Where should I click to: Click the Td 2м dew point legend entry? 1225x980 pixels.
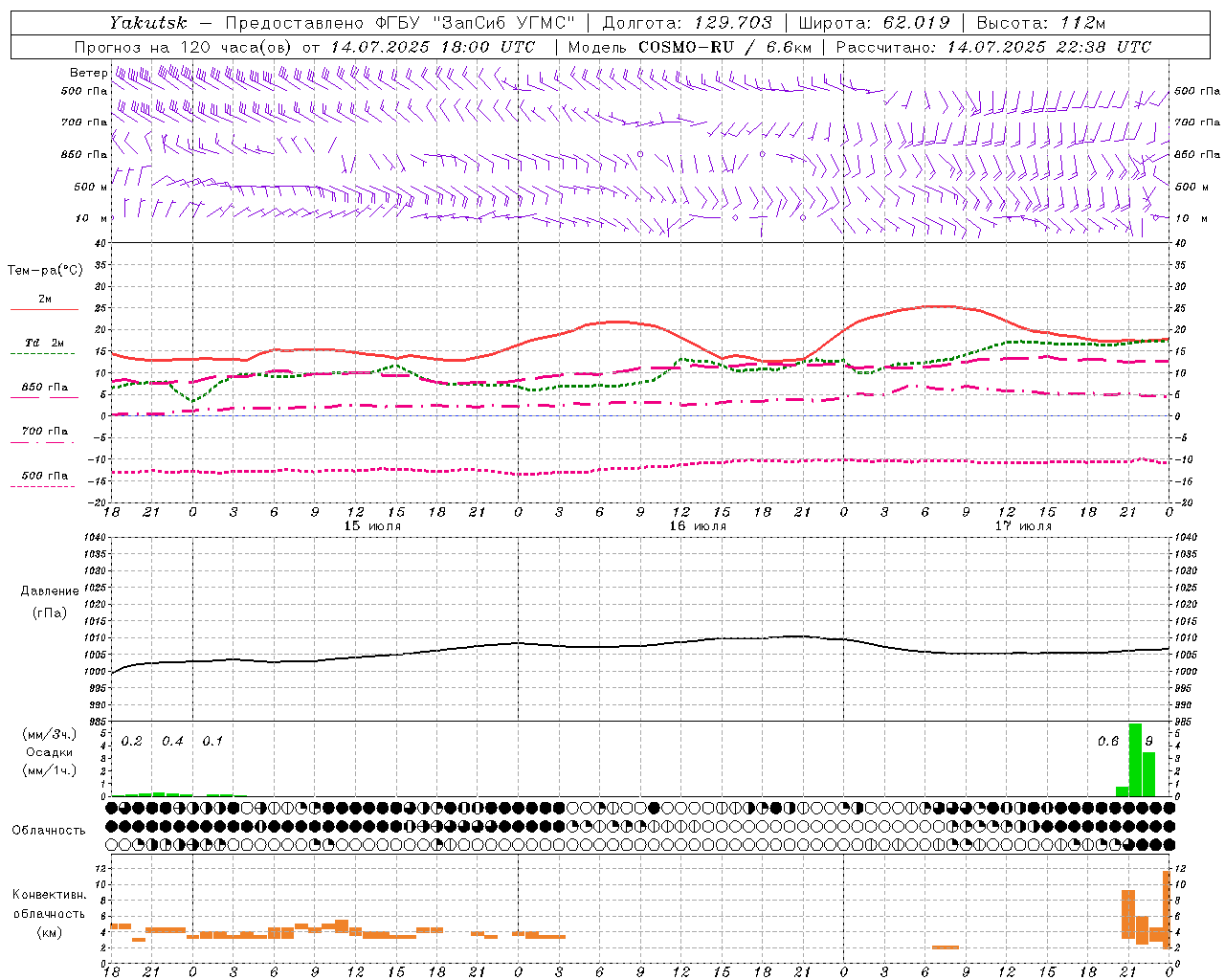click(x=44, y=343)
